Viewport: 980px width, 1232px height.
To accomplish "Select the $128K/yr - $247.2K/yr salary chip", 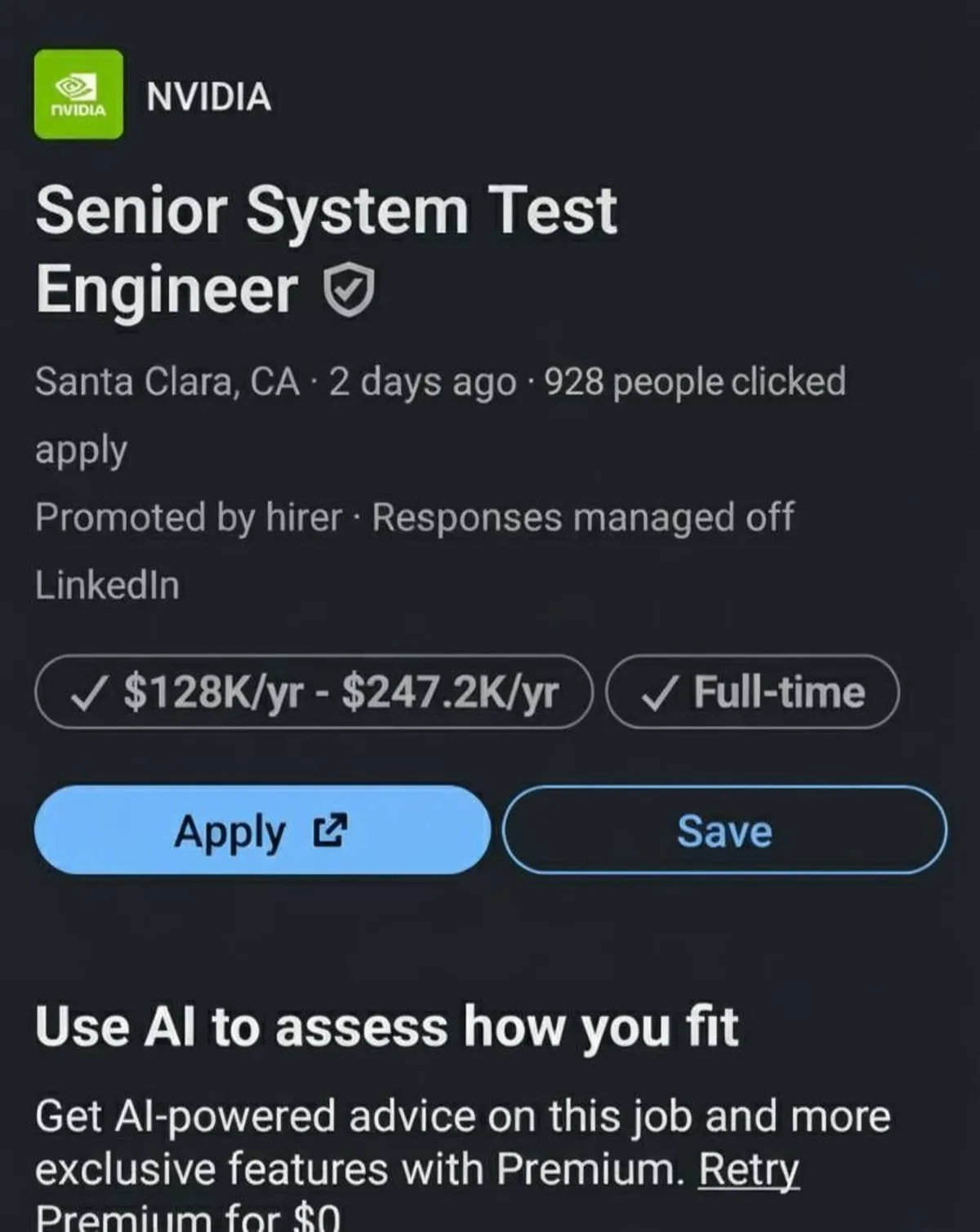I will coord(313,692).
